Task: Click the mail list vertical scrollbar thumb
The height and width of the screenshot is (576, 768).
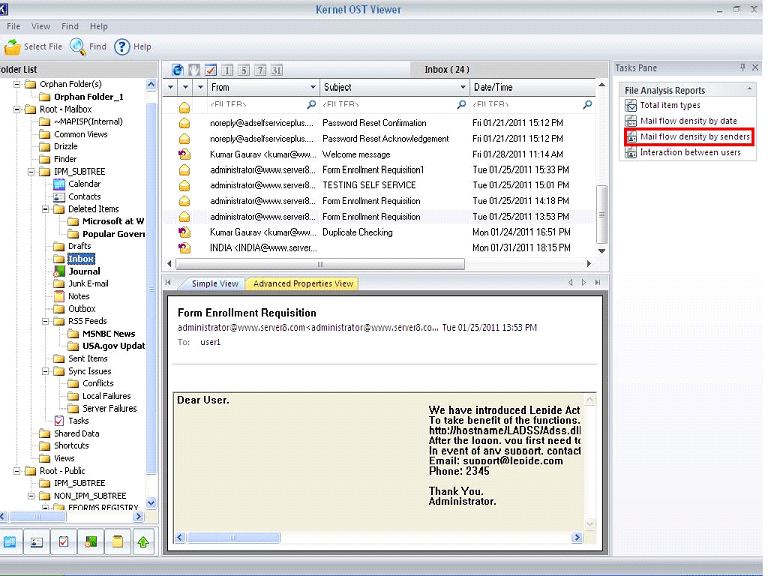Action: click(x=602, y=215)
